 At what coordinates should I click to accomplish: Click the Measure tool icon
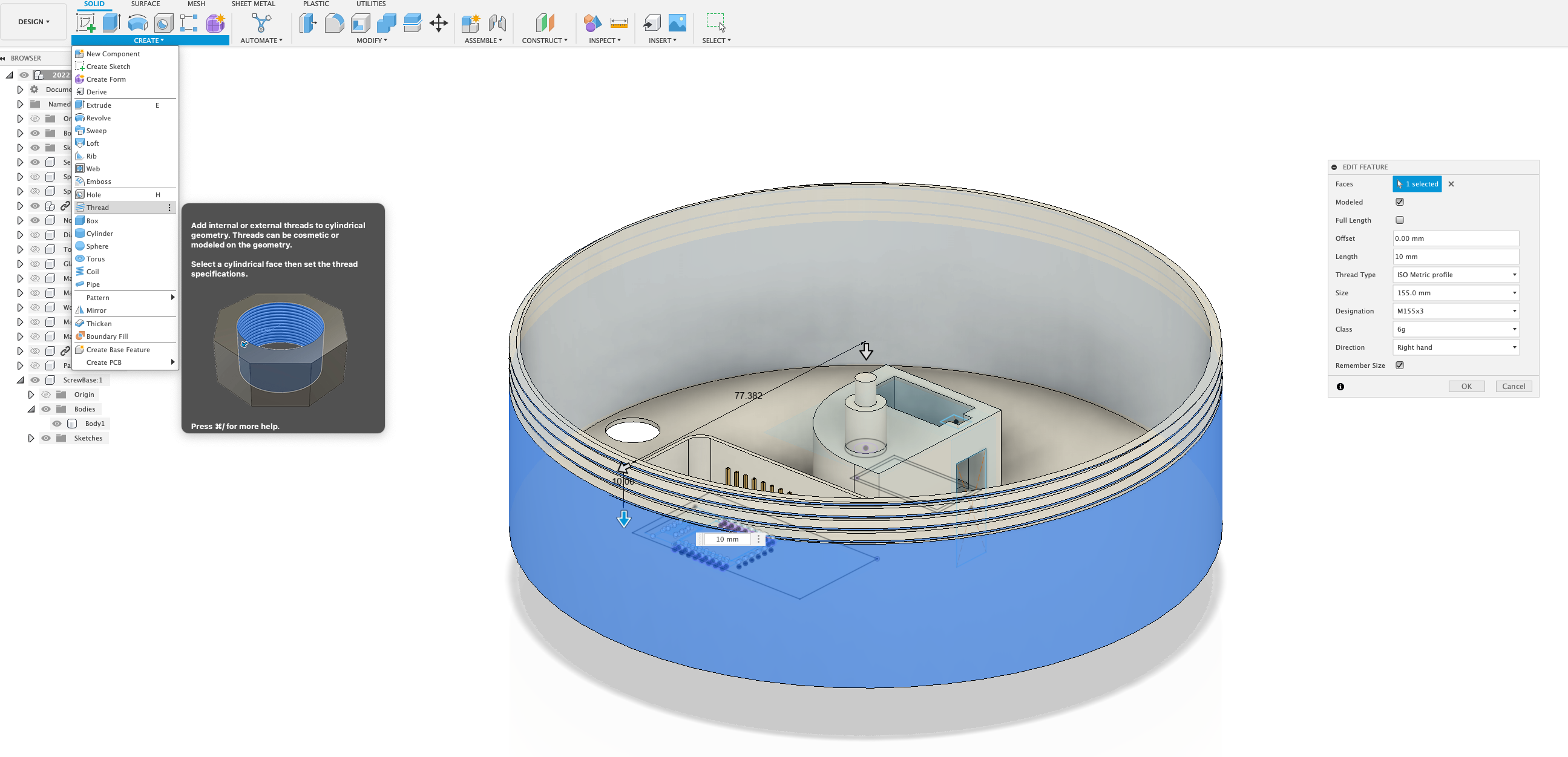tap(618, 23)
